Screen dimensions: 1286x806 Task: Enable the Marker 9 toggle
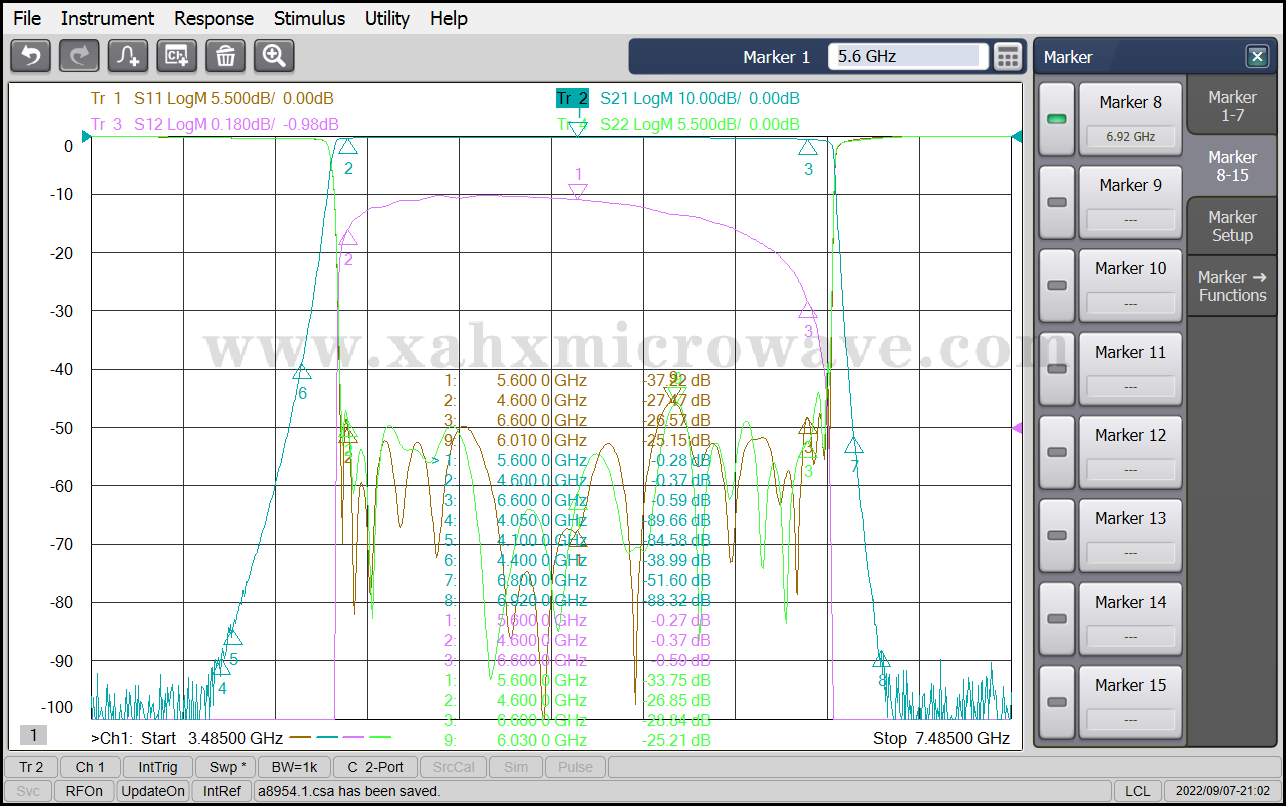(1056, 202)
